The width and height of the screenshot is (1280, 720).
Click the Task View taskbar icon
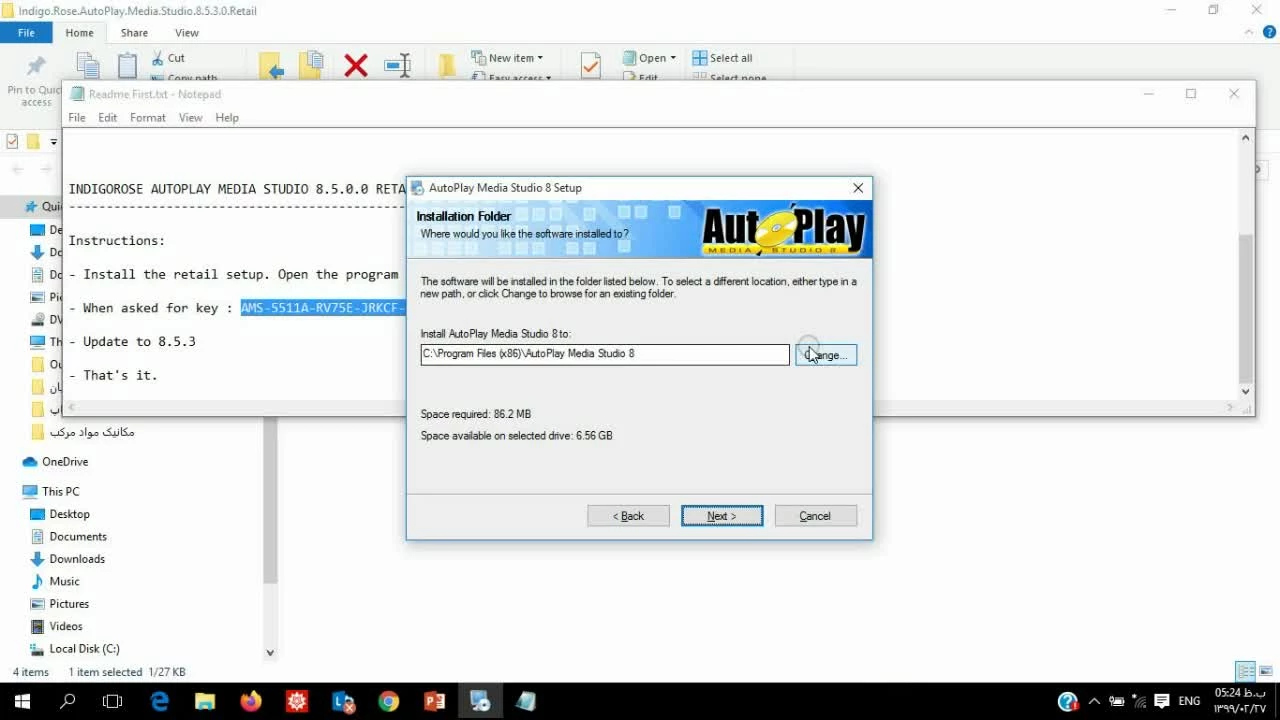[x=113, y=701]
